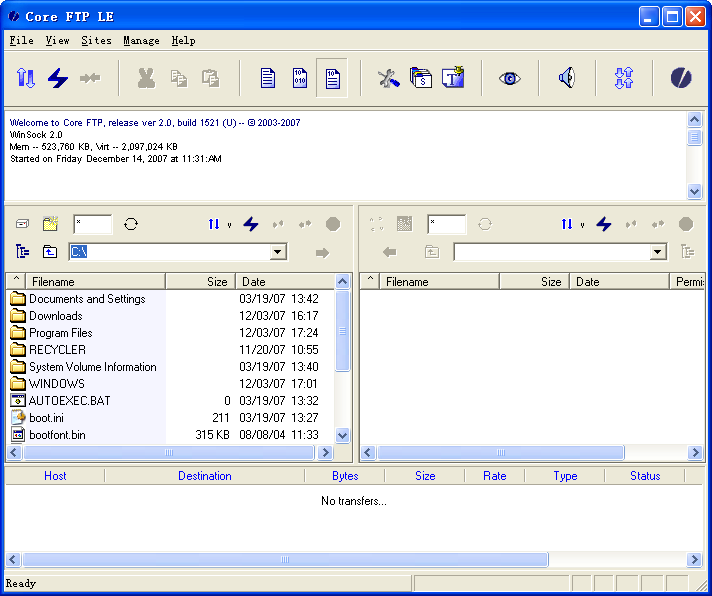Open remote path dropdown arrow
The image size is (712, 596).
tap(658, 251)
